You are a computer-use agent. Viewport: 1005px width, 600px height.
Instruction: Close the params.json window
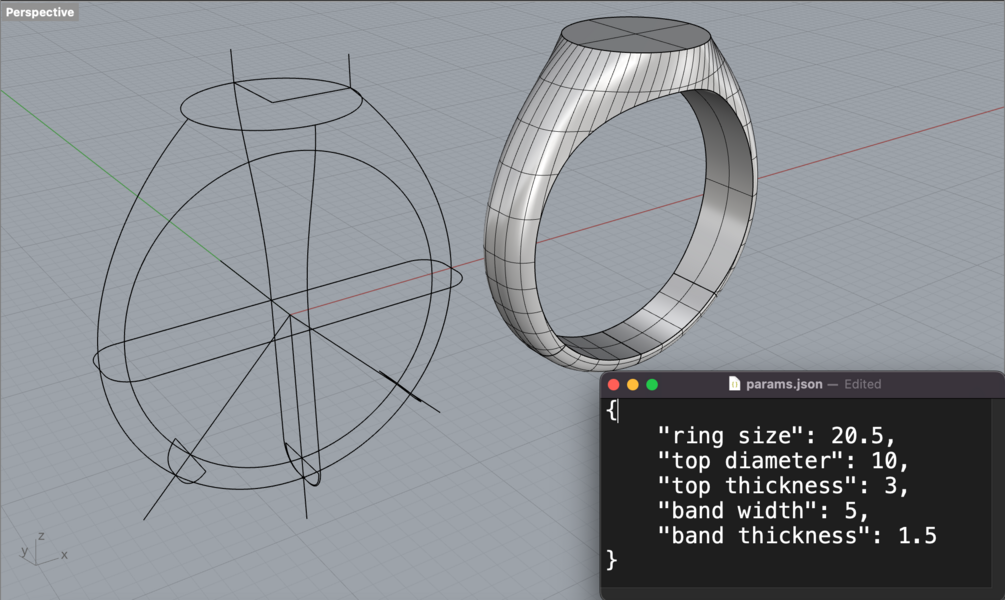pyautogui.click(x=613, y=385)
